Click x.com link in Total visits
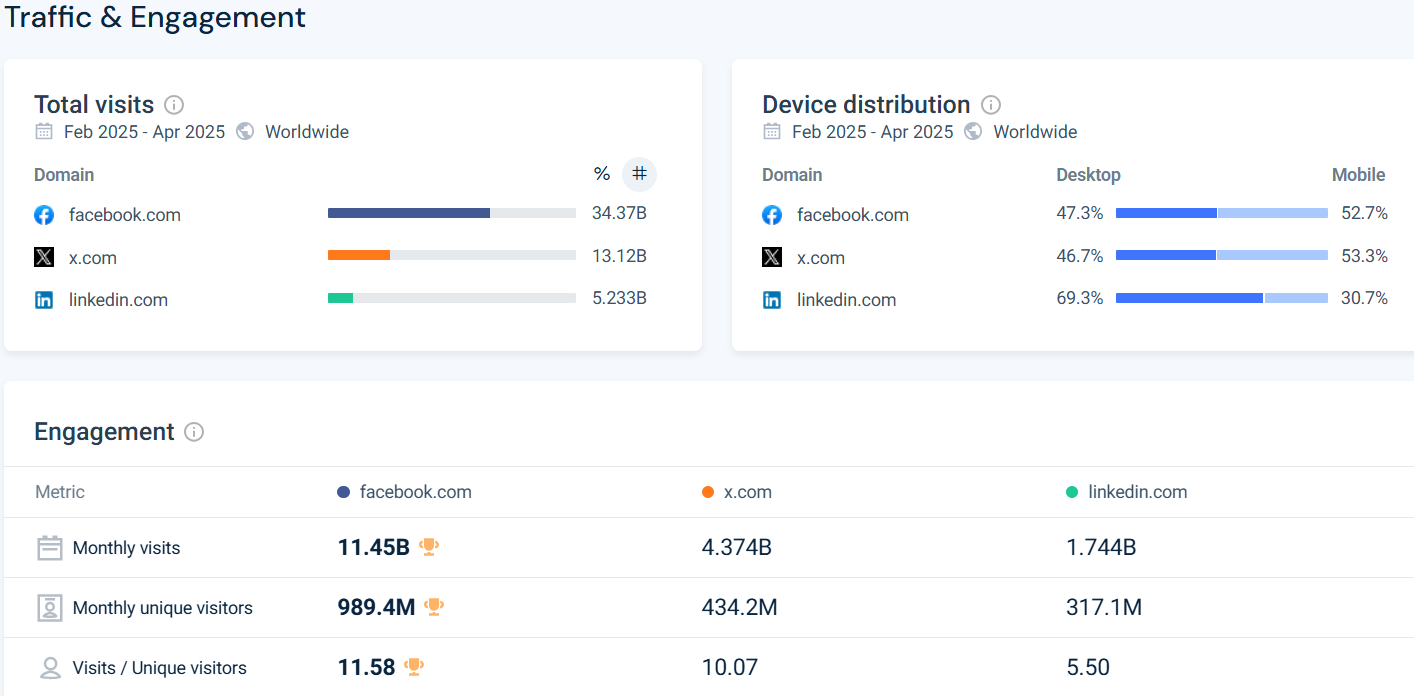Screen dimensions: 1414x696 (93, 258)
